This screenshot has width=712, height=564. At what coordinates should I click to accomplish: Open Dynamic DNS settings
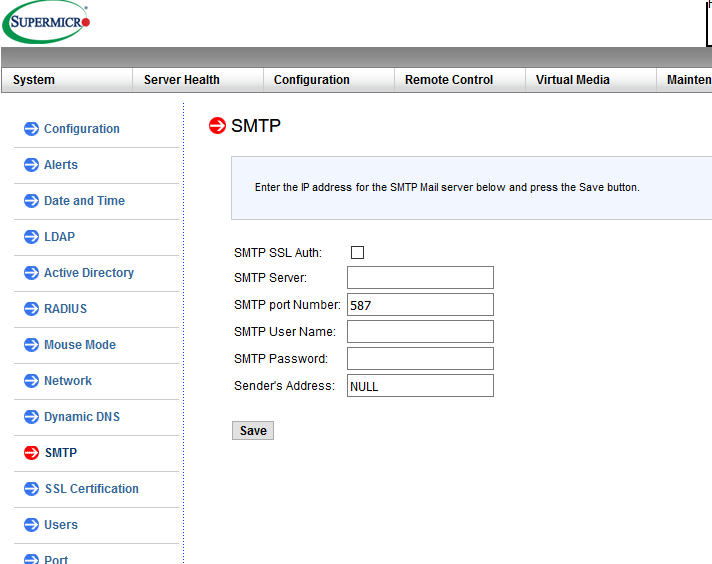[82, 417]
